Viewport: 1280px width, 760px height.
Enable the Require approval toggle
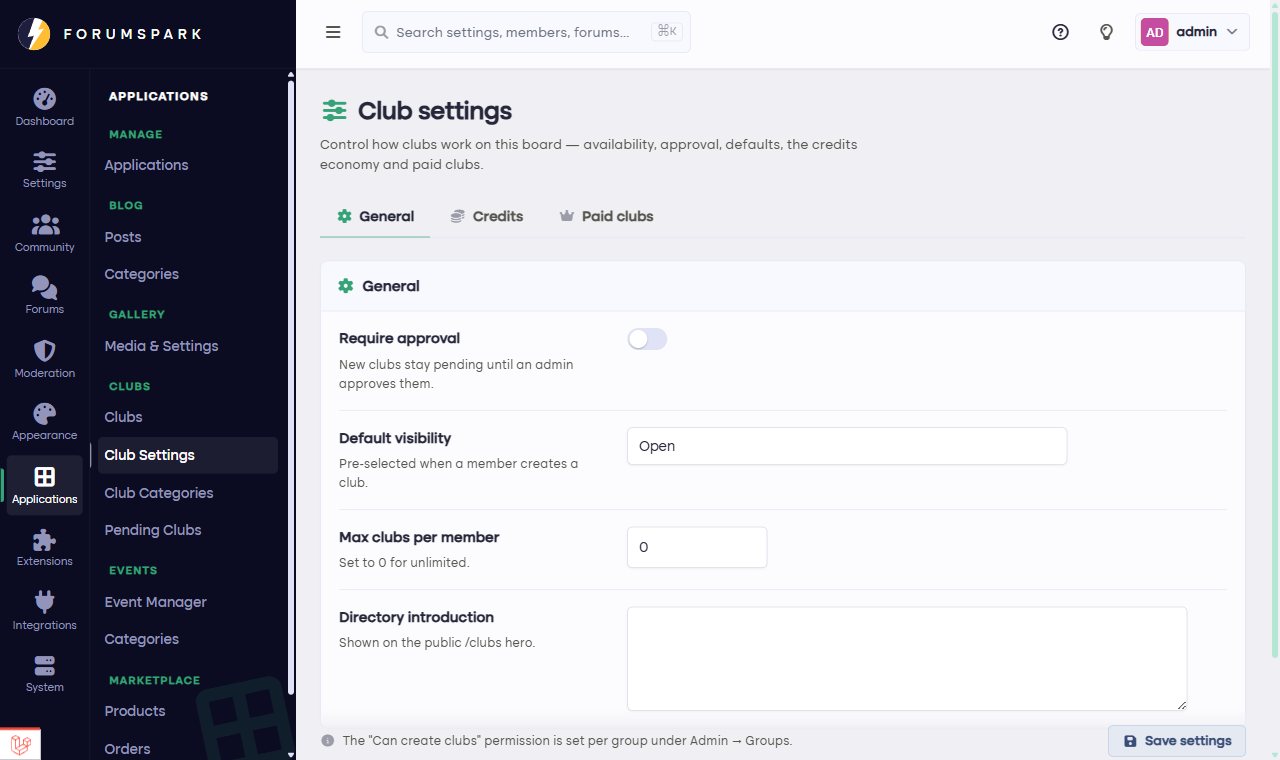(647, 339)
